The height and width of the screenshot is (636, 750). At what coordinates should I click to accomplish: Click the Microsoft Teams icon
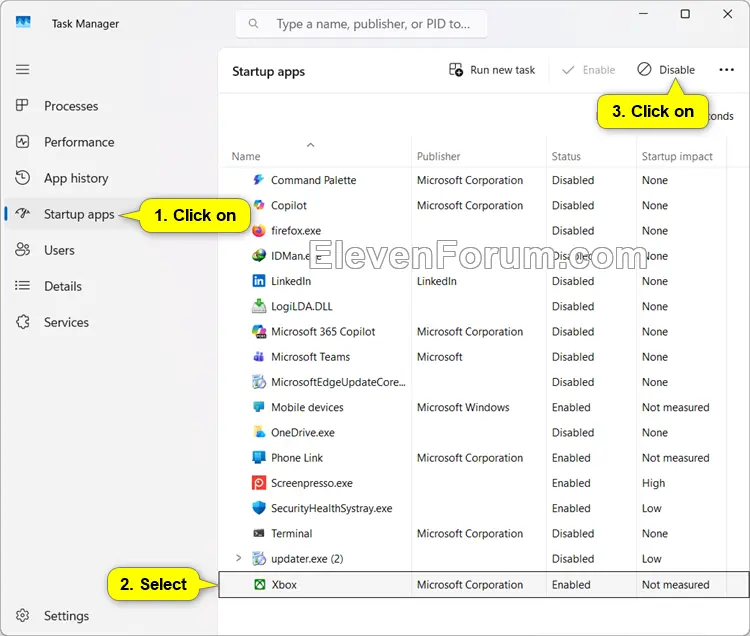click(x=259, y=357)
